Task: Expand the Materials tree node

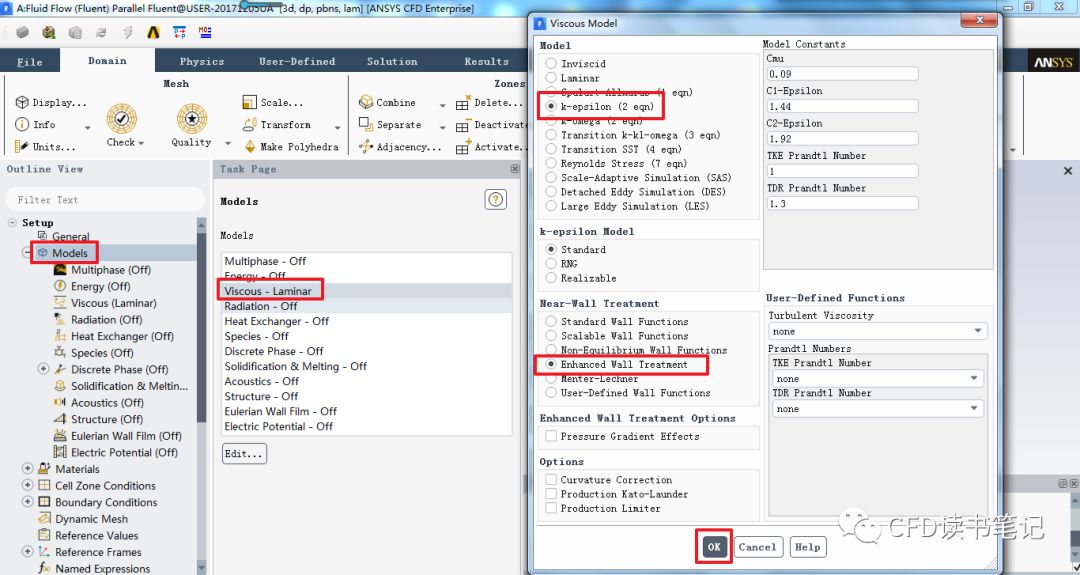Action: tap(28, 468)
